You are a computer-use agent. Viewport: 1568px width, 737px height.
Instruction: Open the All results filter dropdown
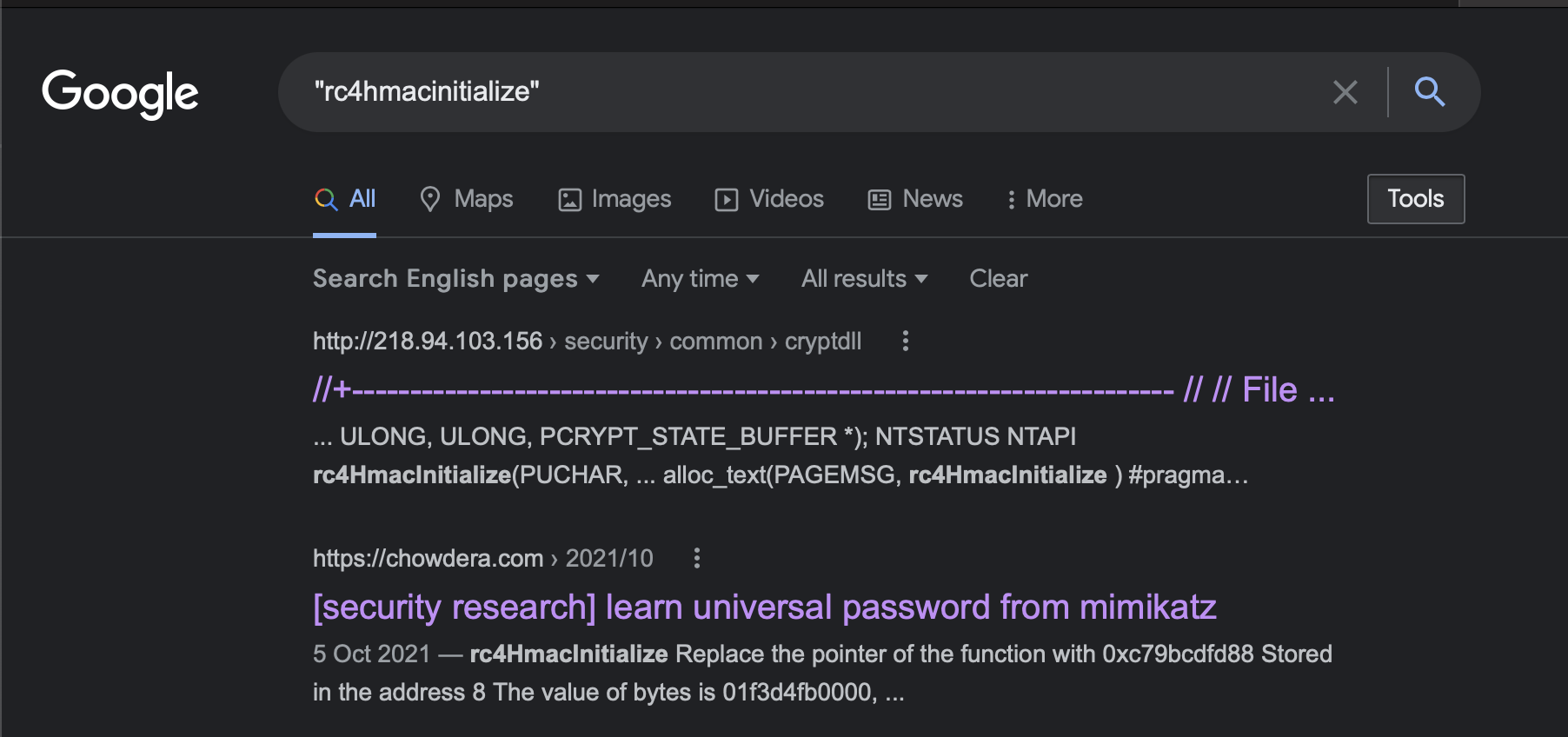[x=864, y=279]
